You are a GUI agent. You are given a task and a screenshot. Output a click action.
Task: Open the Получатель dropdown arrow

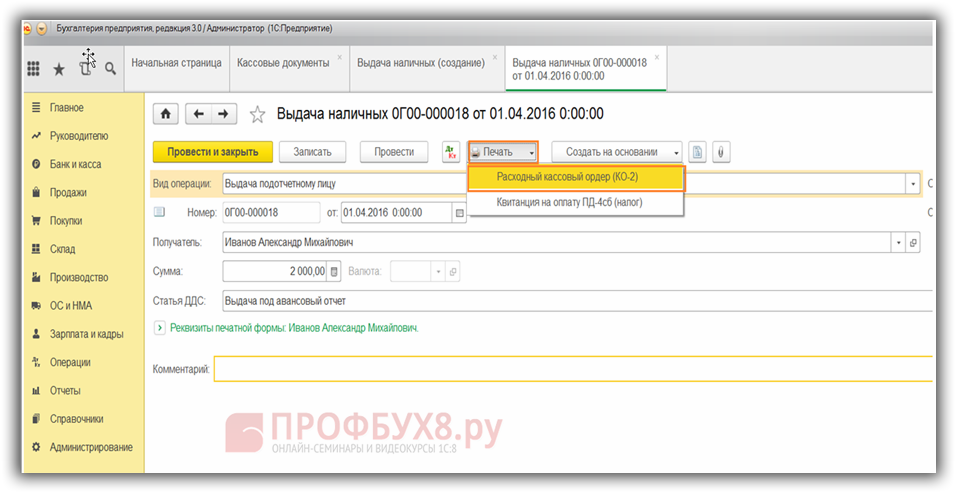click(898, 242)
